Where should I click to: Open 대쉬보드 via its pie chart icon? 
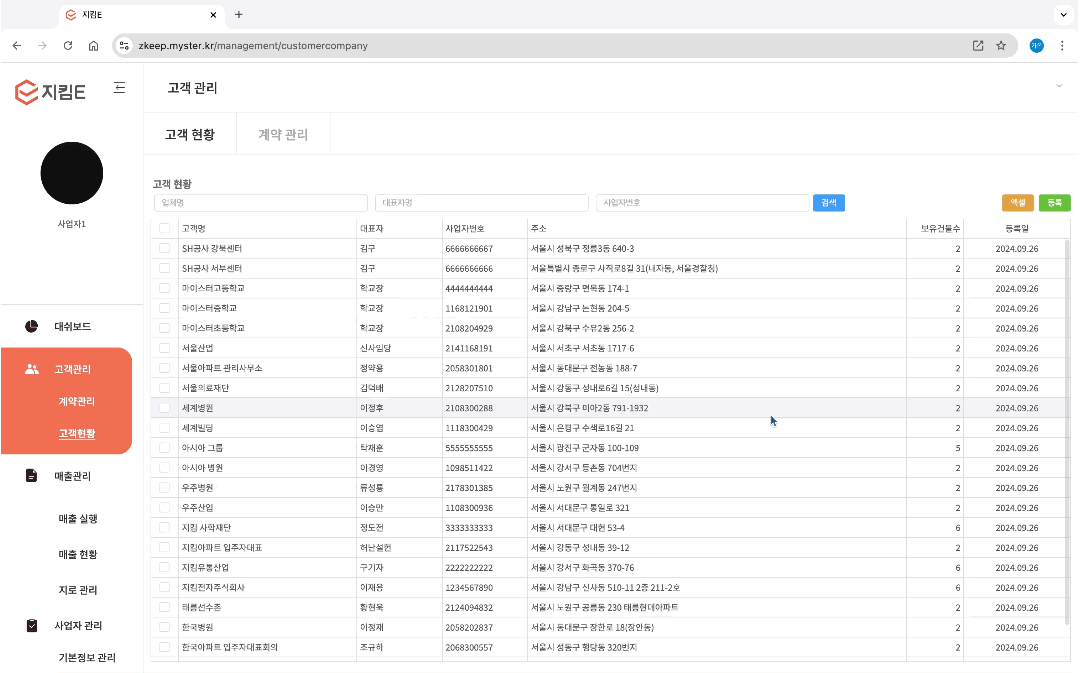[32, 327]
